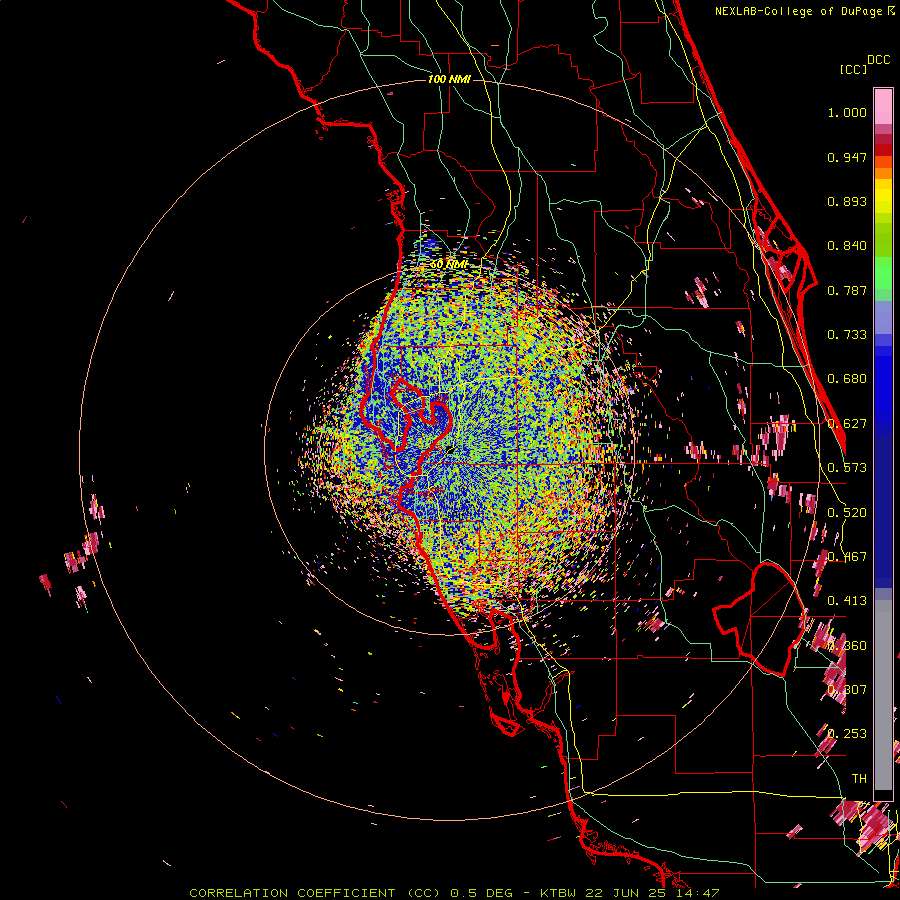900x900 pixels.
Task: Click the DCC legend header
Action: 879,60
